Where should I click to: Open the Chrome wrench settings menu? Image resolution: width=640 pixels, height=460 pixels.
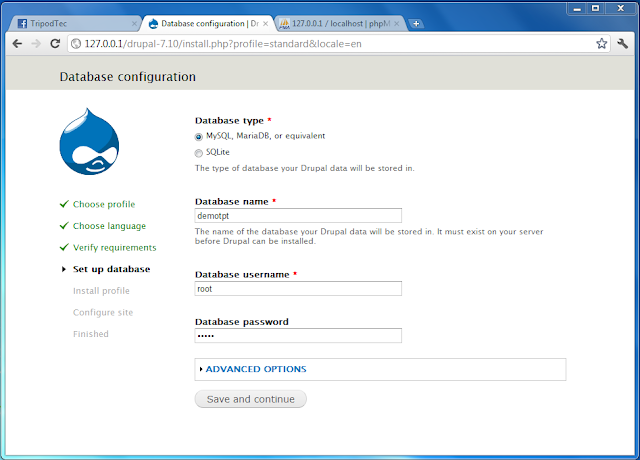(x=622, y=44)
